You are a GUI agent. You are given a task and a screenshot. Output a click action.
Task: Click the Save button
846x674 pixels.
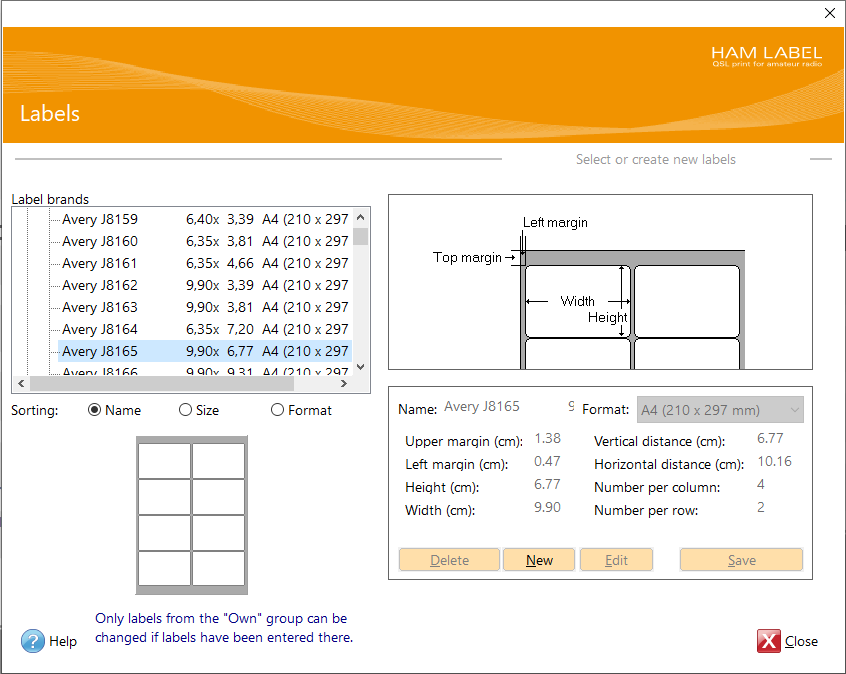pos(741,560)
